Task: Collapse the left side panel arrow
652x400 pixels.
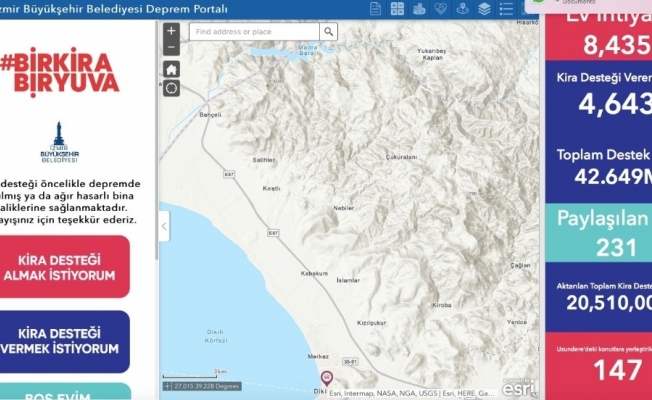Action: pos(164,226)
